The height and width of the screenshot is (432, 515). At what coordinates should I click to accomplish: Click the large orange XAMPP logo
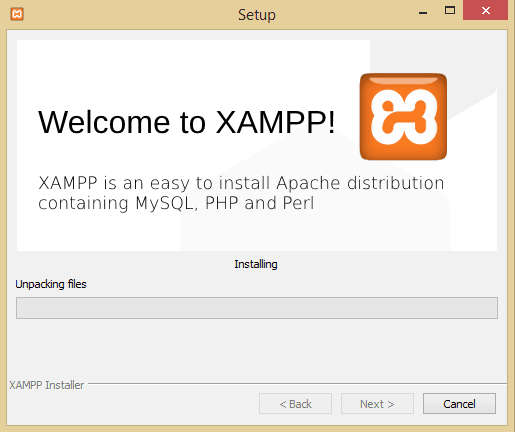(403, 117)
